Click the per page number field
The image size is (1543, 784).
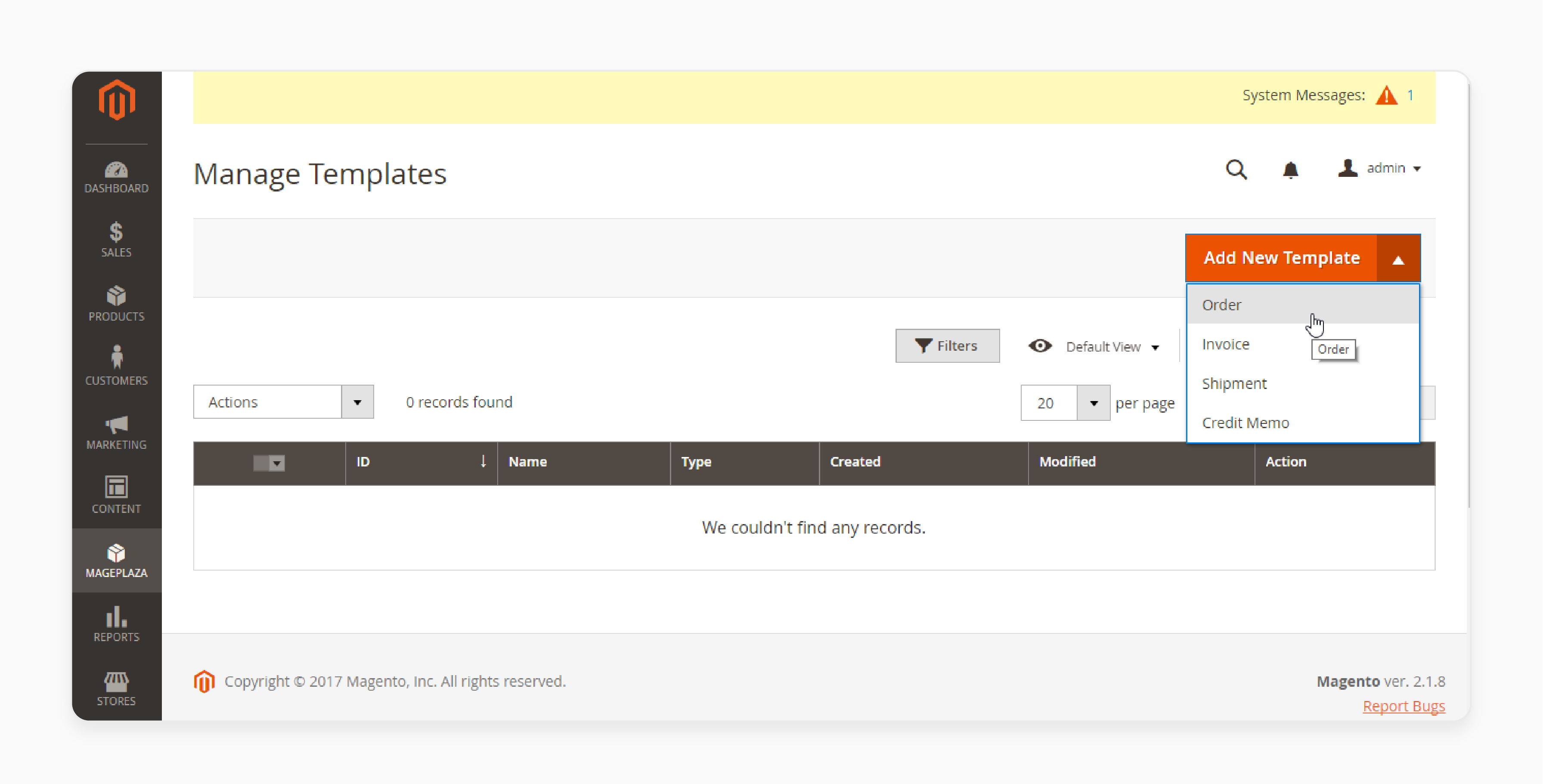point(1049,403)
